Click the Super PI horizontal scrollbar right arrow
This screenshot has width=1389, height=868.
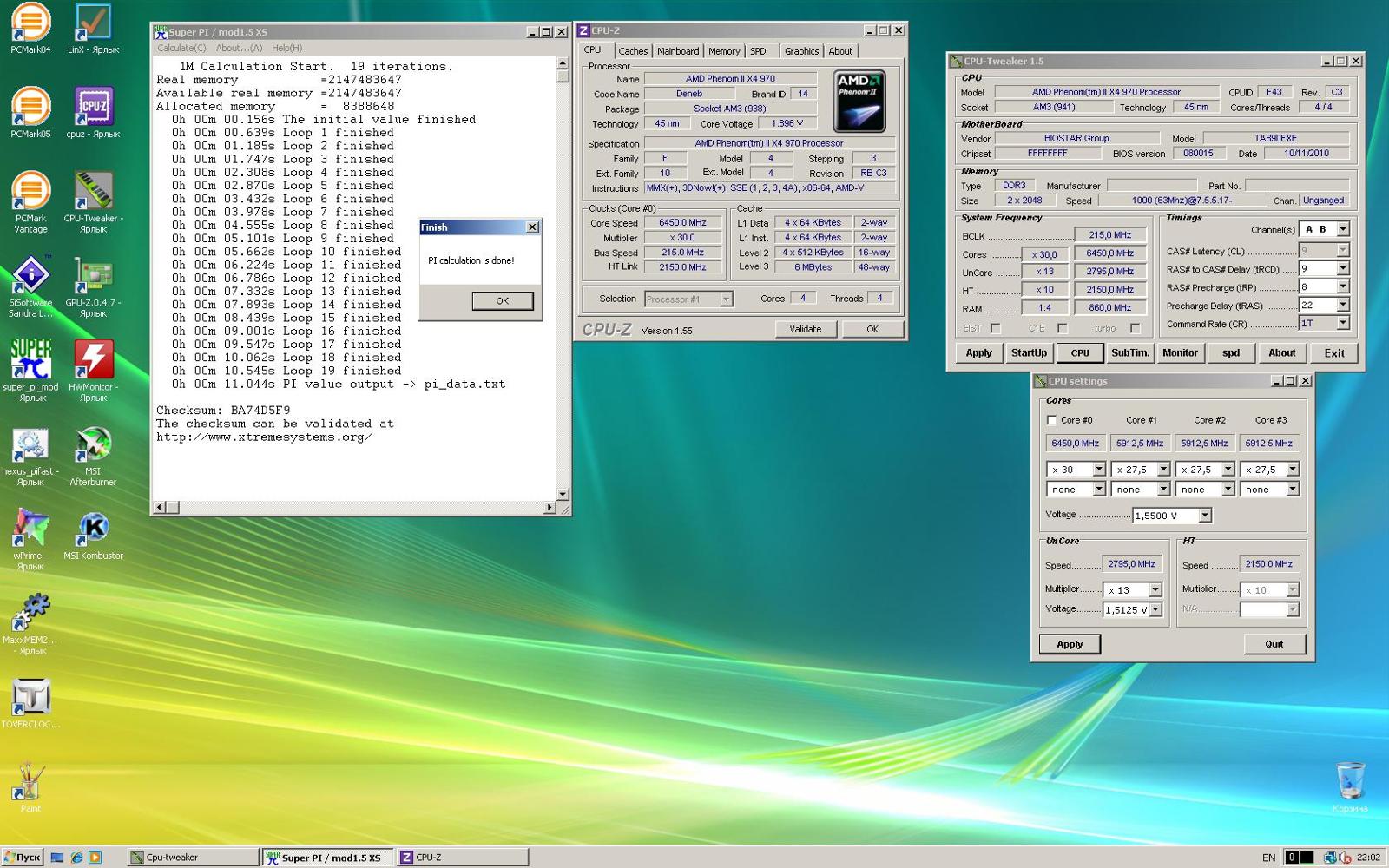coord(550,507)
